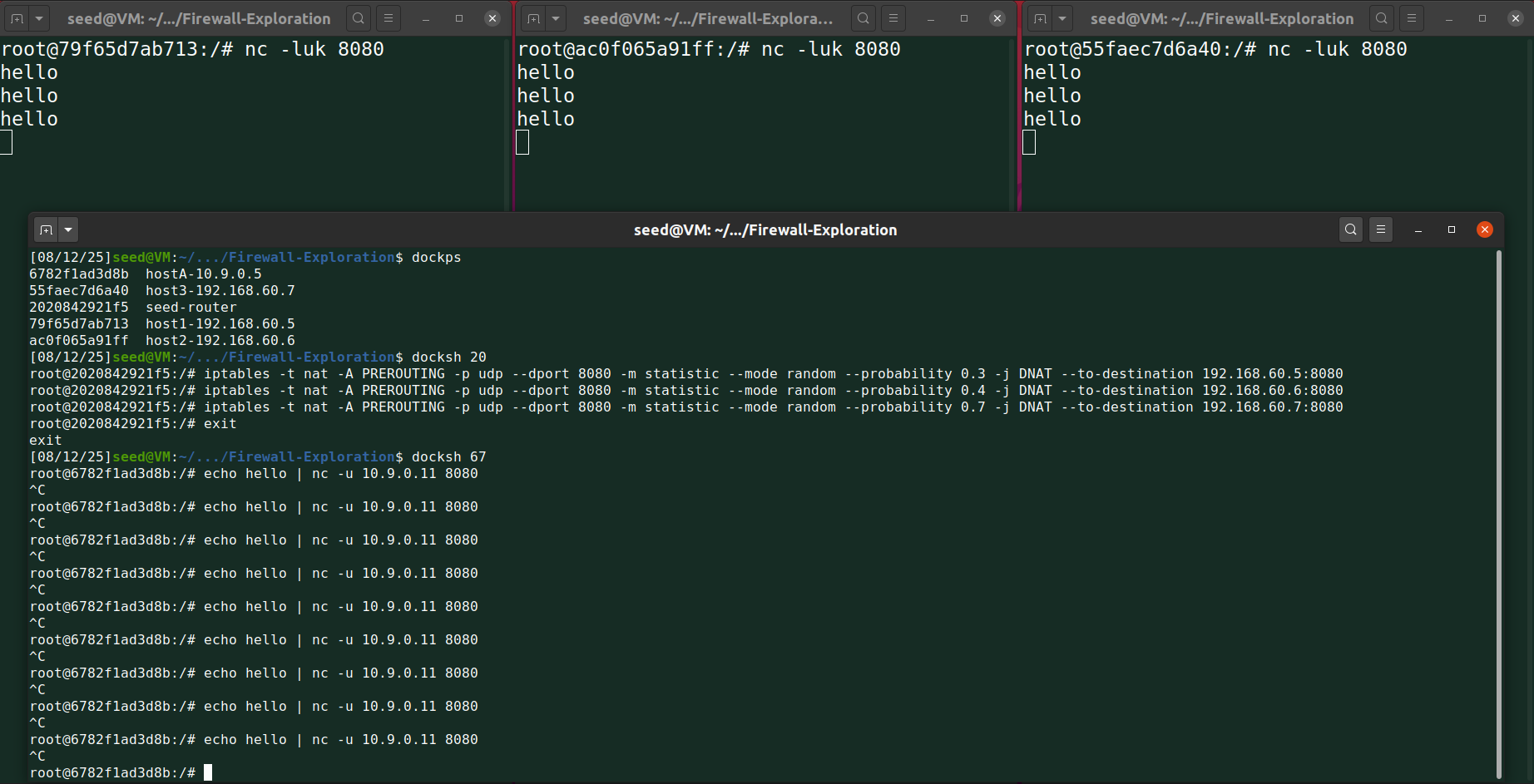Open search in the bottom dockps terminal
Screen dimensions: 1534x784
tap(1351, 229)
